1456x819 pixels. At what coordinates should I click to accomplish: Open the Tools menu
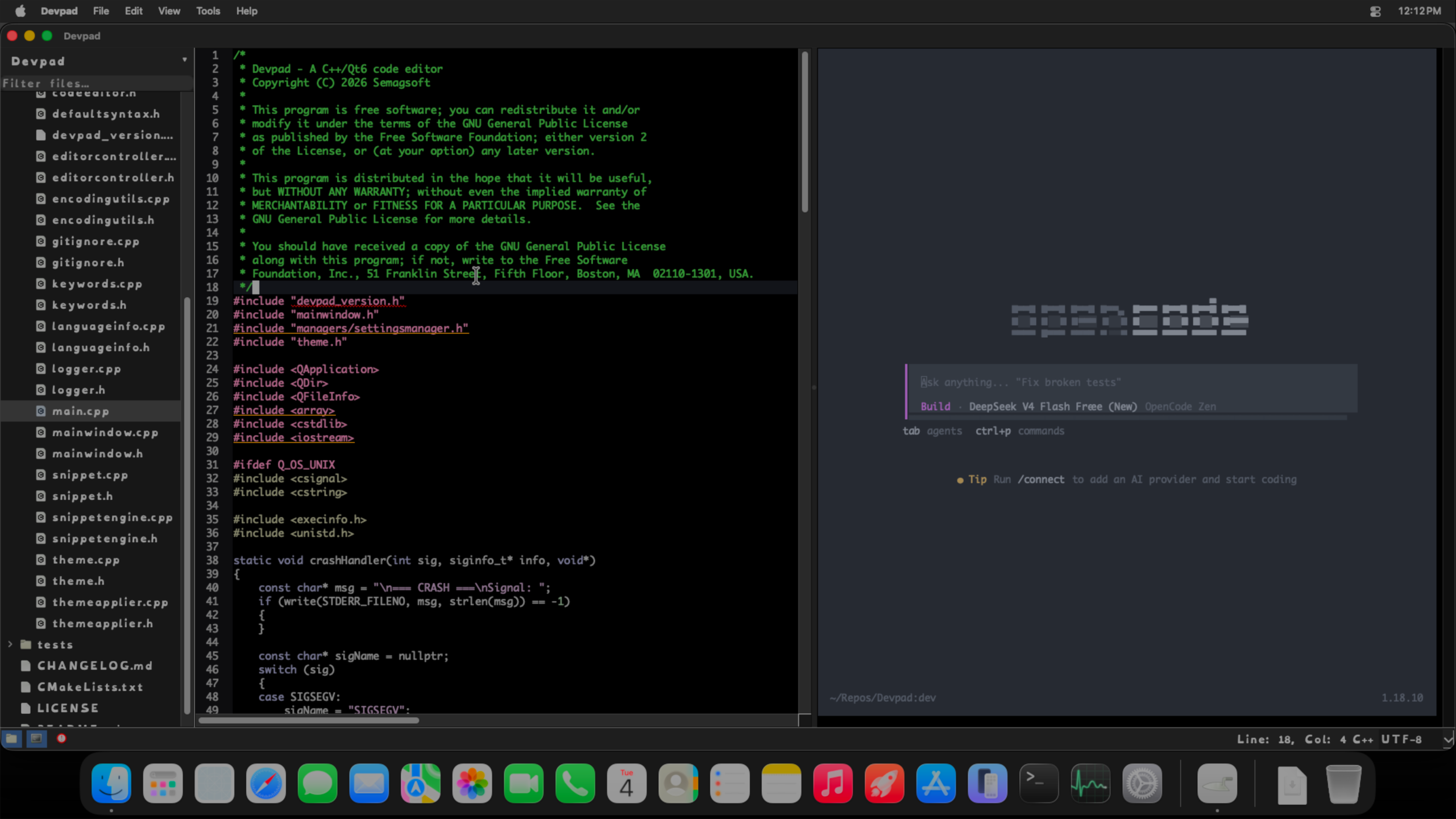coord(208,11)
